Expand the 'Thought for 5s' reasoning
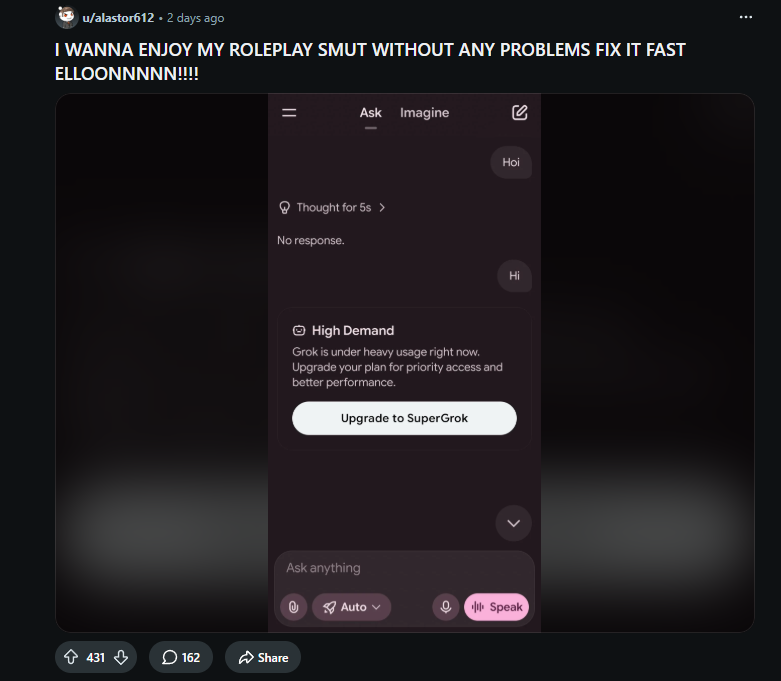The width and height of the screenshot is (781, 681). 332,207
